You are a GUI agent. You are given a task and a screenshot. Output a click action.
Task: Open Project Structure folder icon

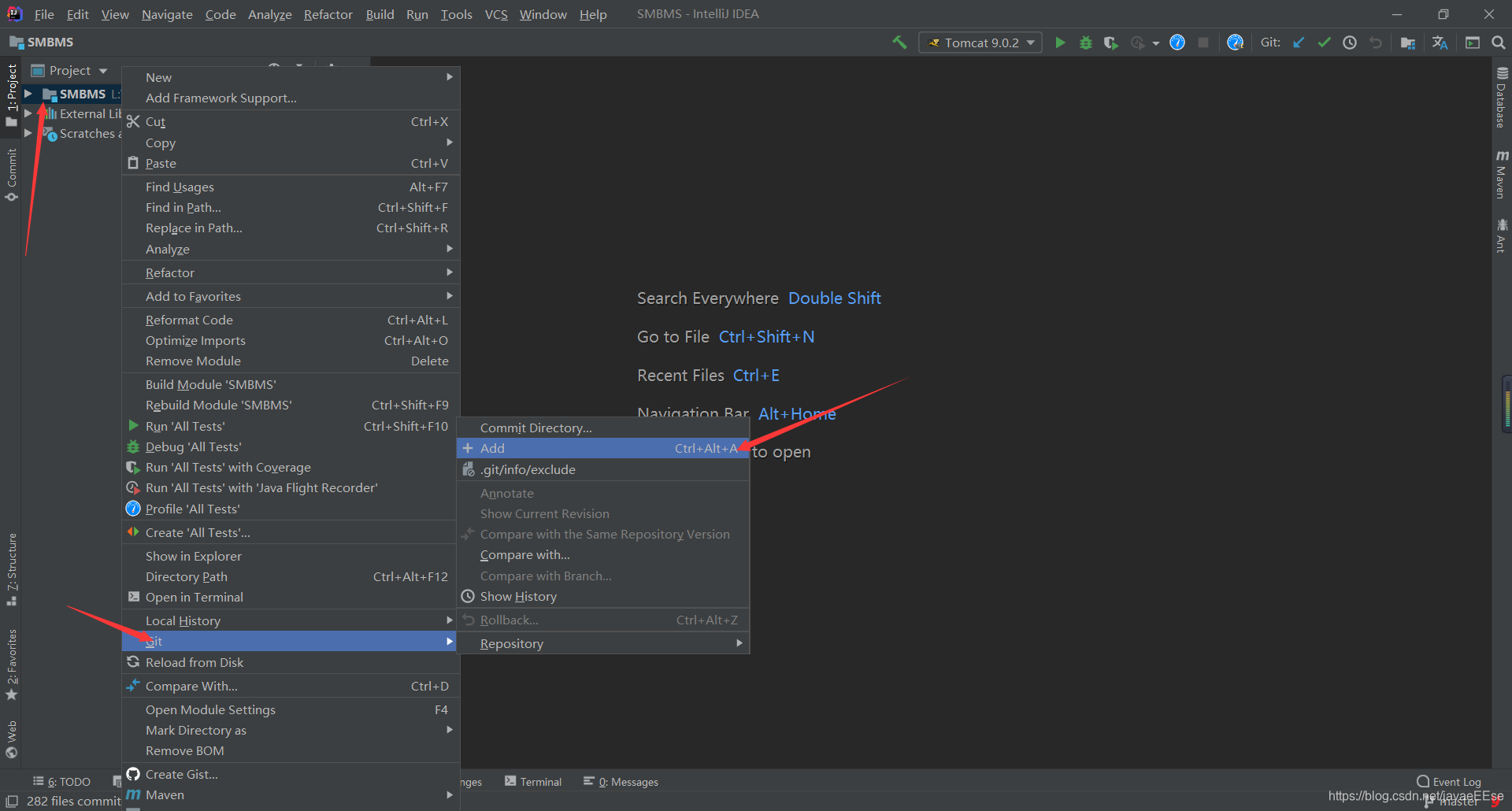coord(1408,43)
